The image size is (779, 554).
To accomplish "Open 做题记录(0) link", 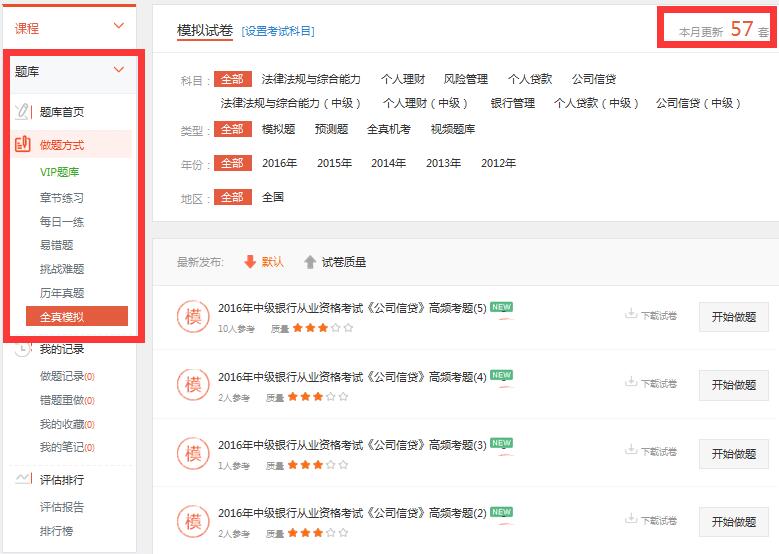I will pos(67,376).
